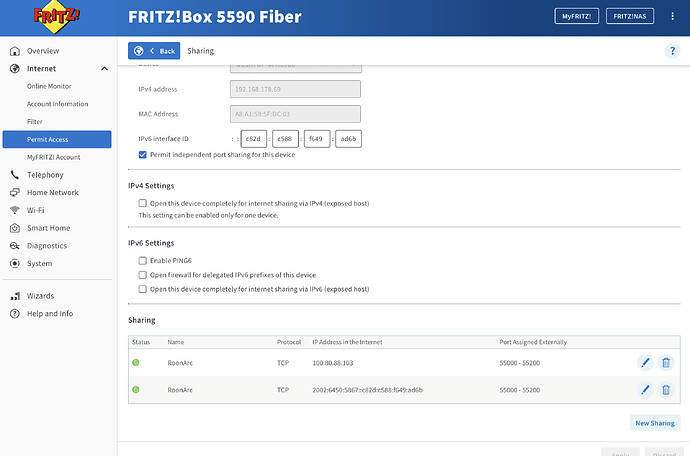
Task: Delete the RoonArc sharing for 100.80.88.103
Action: pos(666,363)
